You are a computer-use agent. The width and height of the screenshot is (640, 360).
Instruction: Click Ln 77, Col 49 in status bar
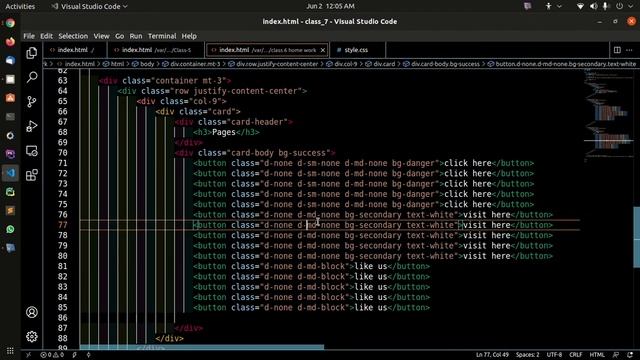click(492, 355)
